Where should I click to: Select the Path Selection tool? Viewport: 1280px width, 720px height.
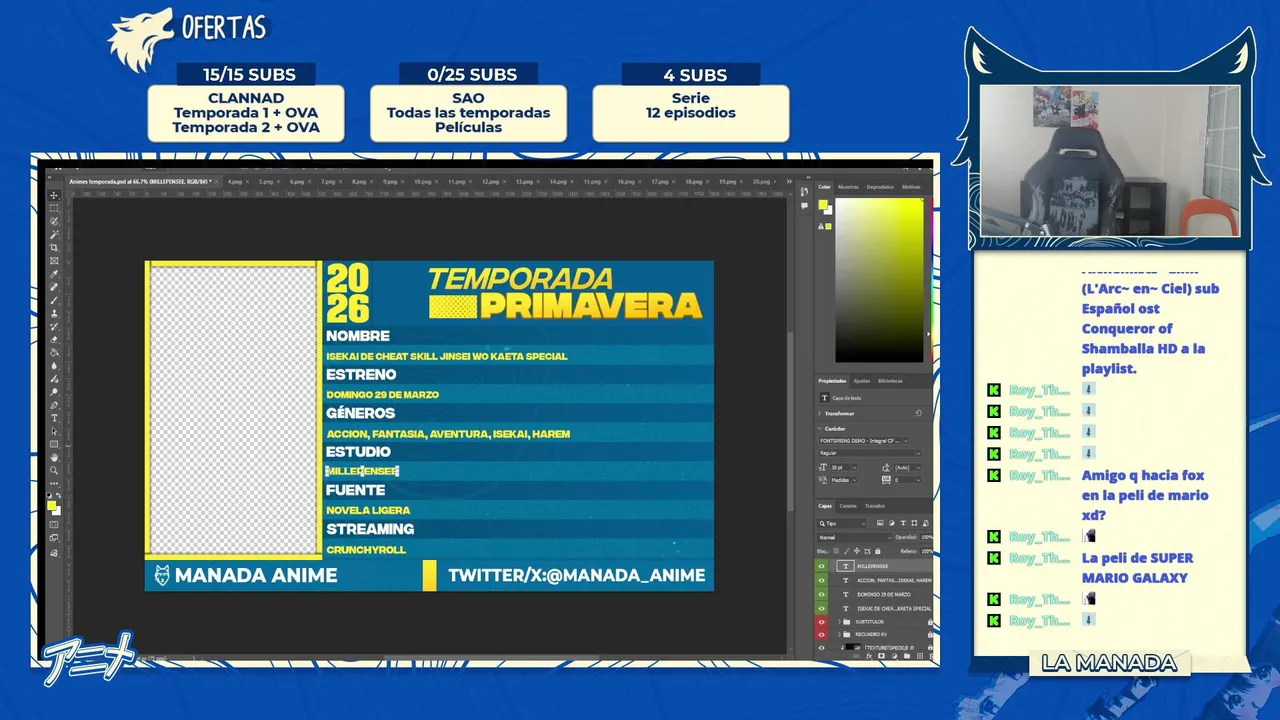[54, 431]
